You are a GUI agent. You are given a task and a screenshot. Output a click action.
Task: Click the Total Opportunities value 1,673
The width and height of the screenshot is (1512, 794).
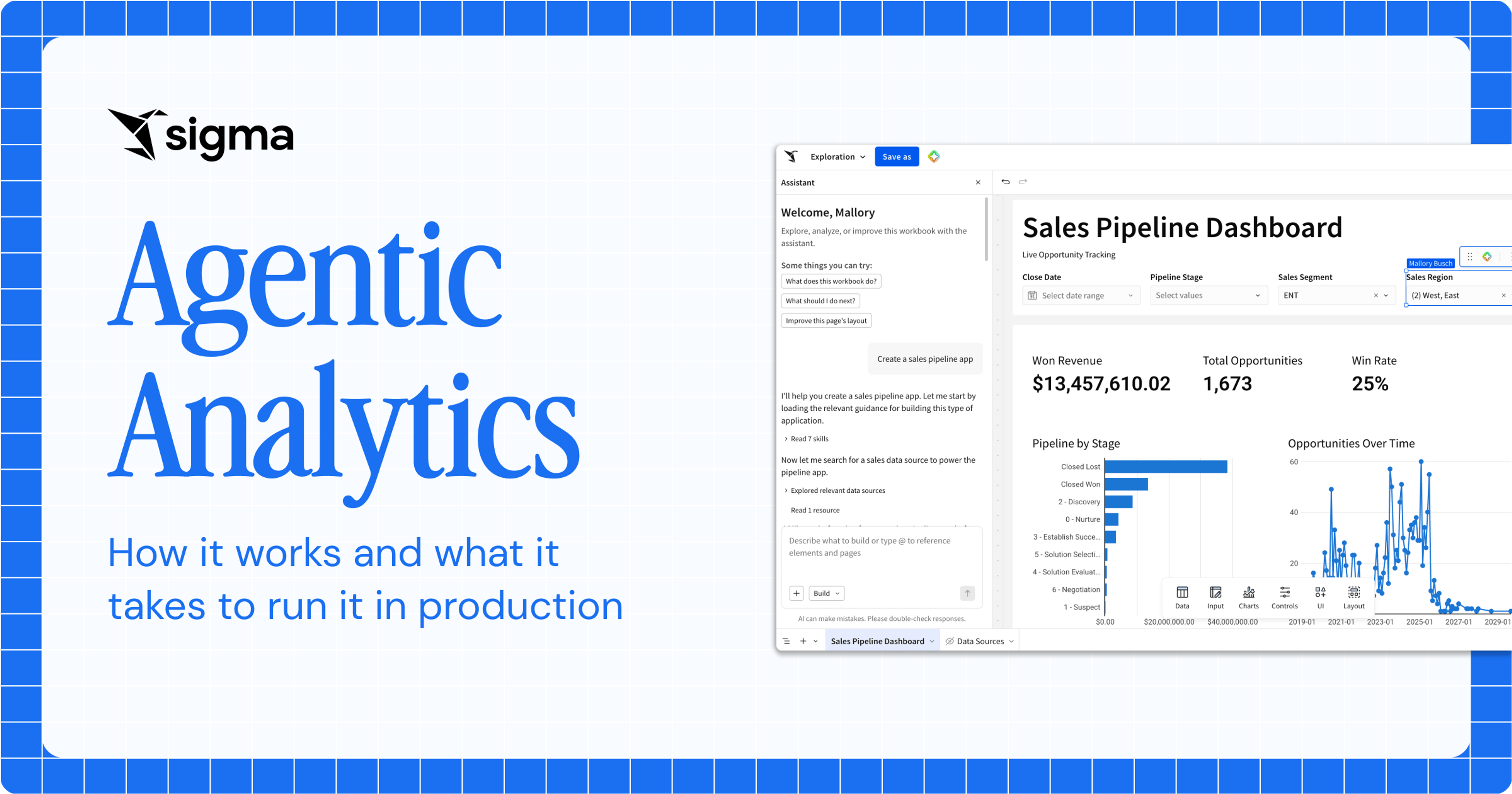tap(1227, 384)
